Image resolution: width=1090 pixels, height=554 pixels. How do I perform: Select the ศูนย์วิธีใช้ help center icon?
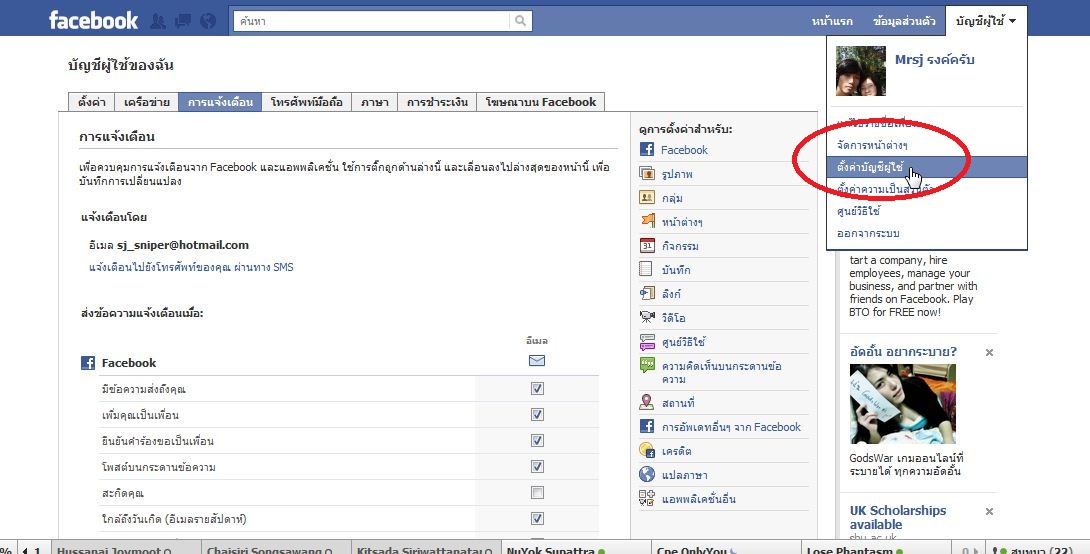[646, 341]
